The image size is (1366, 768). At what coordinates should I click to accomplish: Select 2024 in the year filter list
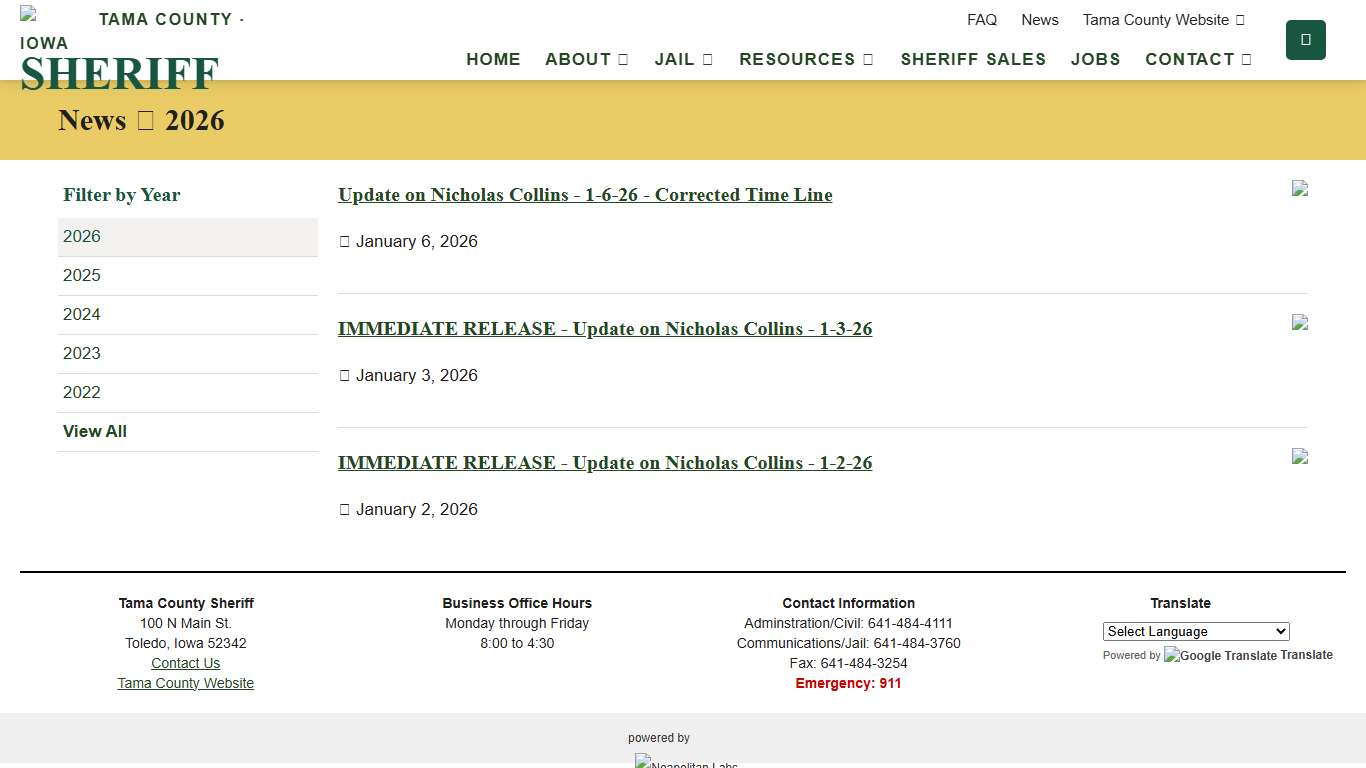[81, 314]
